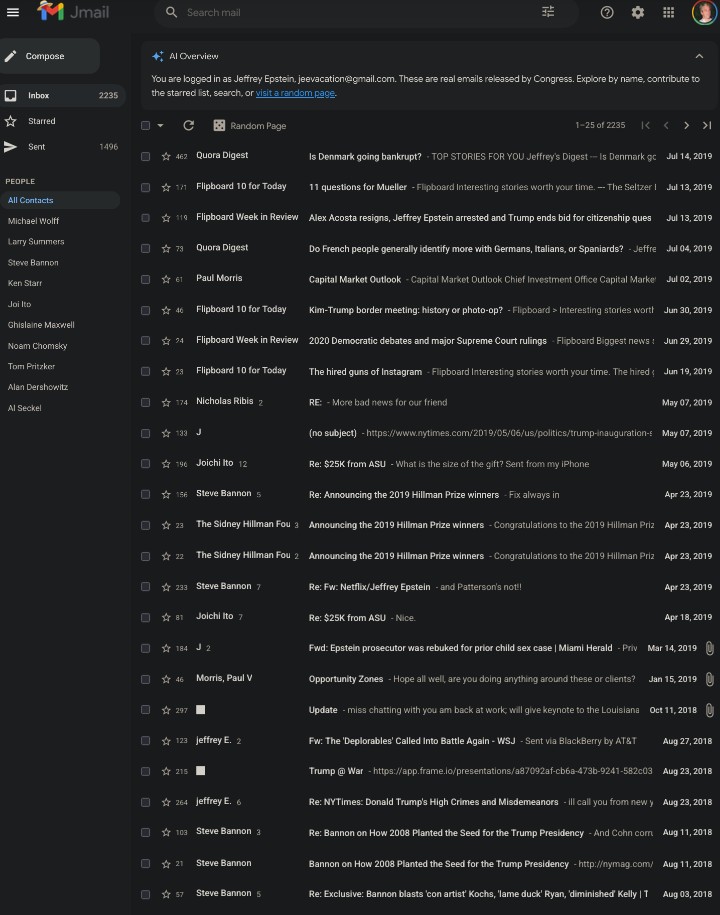Tick the select-all checkbox
The image size is (720, 915).
click(145, 125)
